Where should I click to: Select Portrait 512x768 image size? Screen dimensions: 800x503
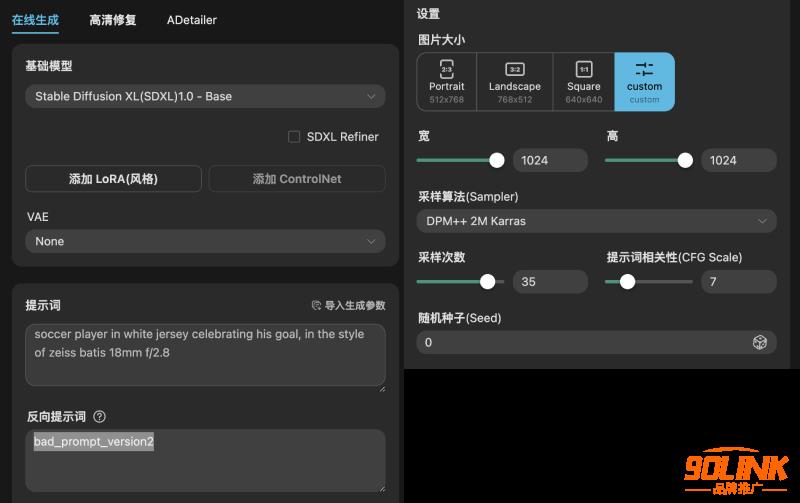coord(446,82)
